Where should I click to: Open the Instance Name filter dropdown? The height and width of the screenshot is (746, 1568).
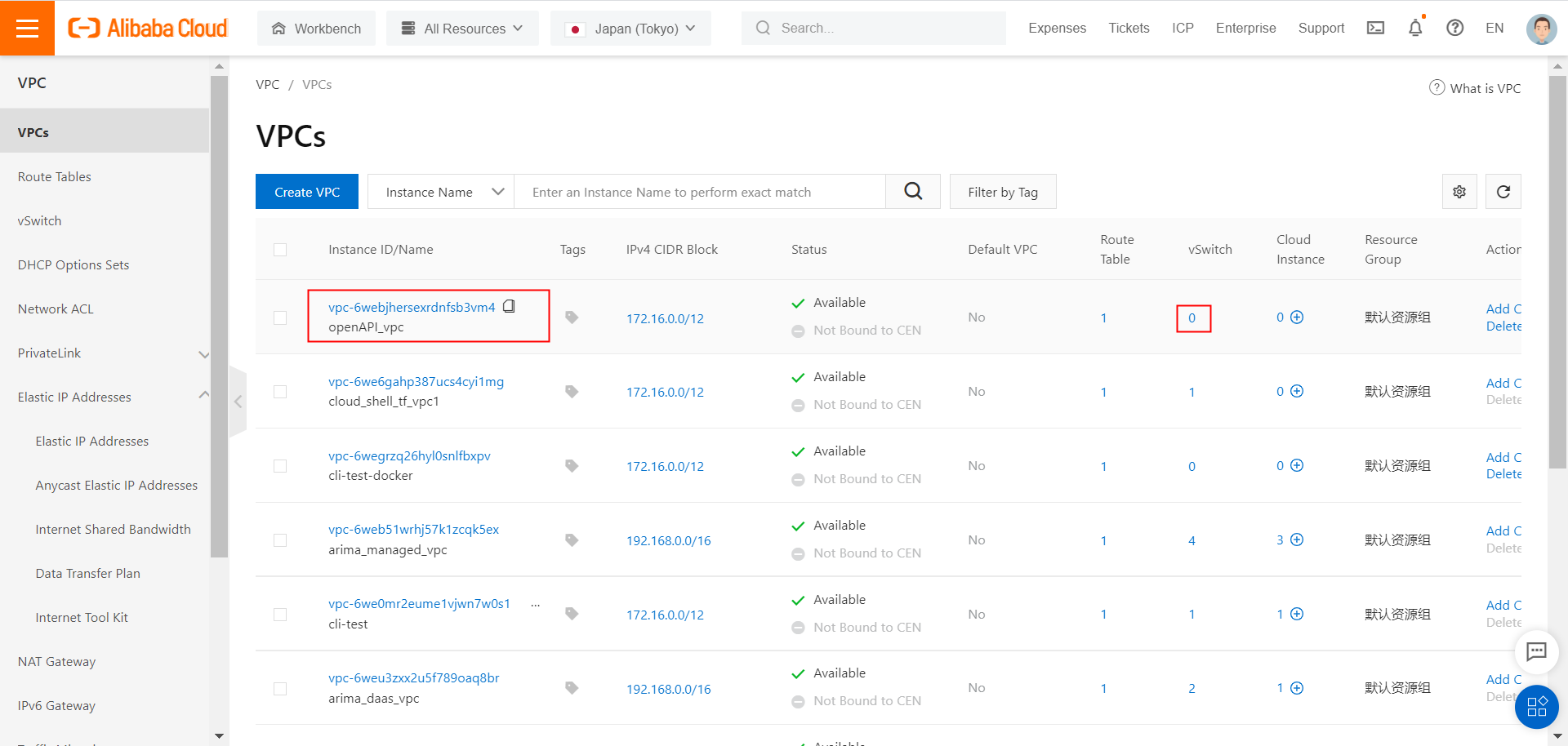(x=441, y=192)
